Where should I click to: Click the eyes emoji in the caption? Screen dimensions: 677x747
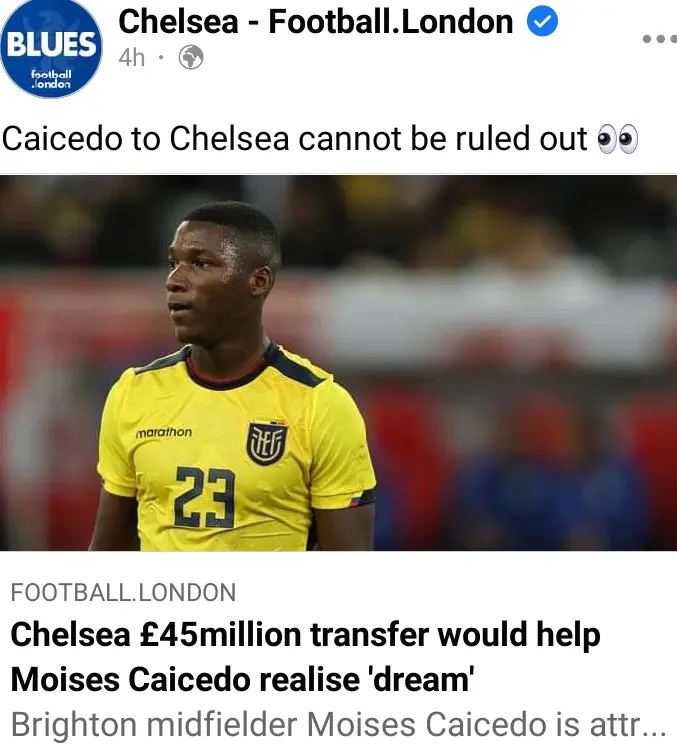pyautogui.click(x=618, y=139)
